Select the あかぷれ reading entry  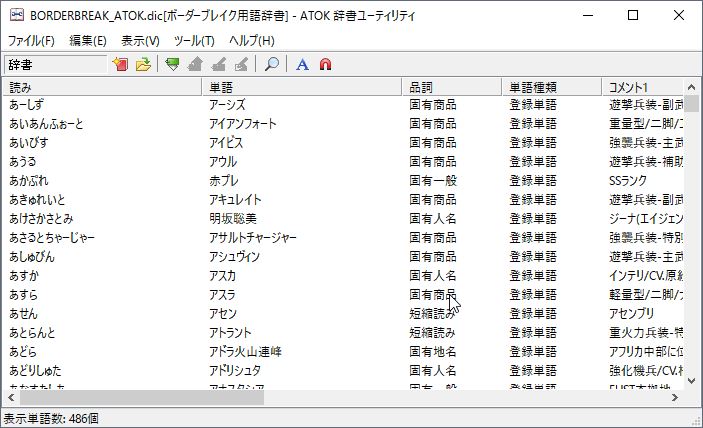click(x=29, y=181)
